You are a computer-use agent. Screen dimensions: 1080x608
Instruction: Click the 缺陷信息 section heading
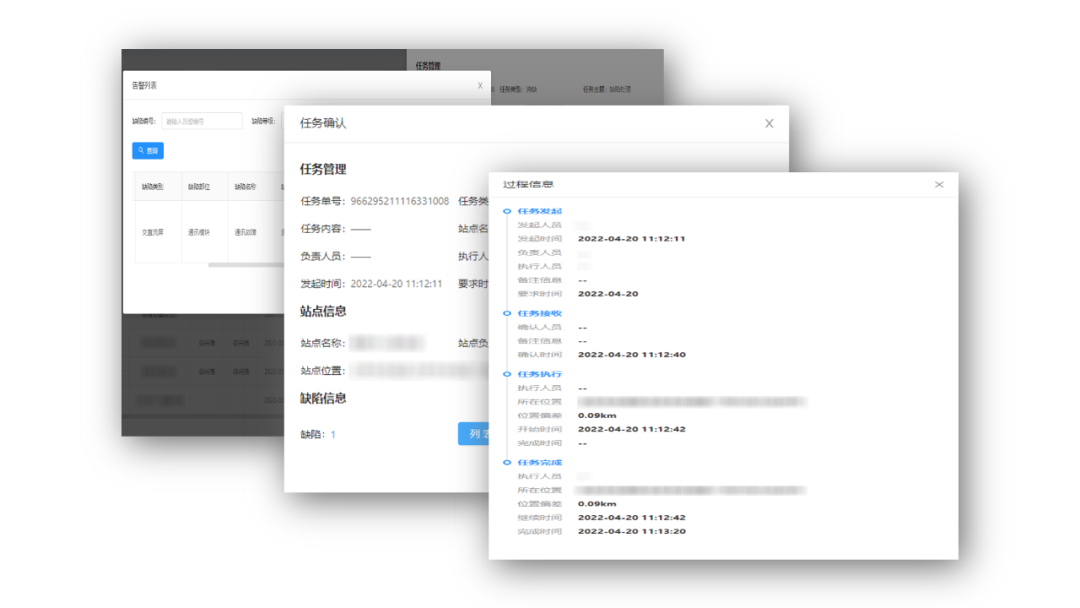[x=323, y=398]
